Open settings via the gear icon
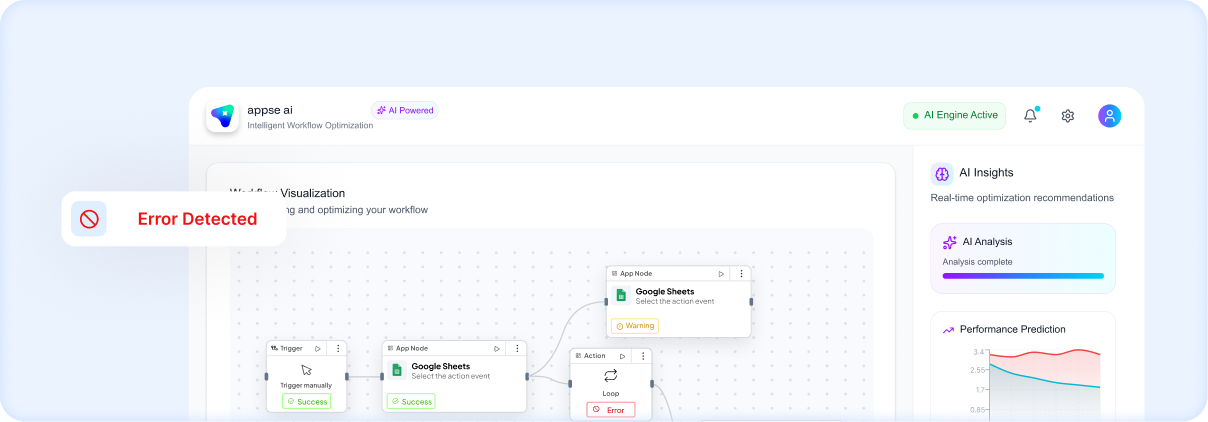1208x422 pixels. pyautogui.click(x=1068, y=116)
